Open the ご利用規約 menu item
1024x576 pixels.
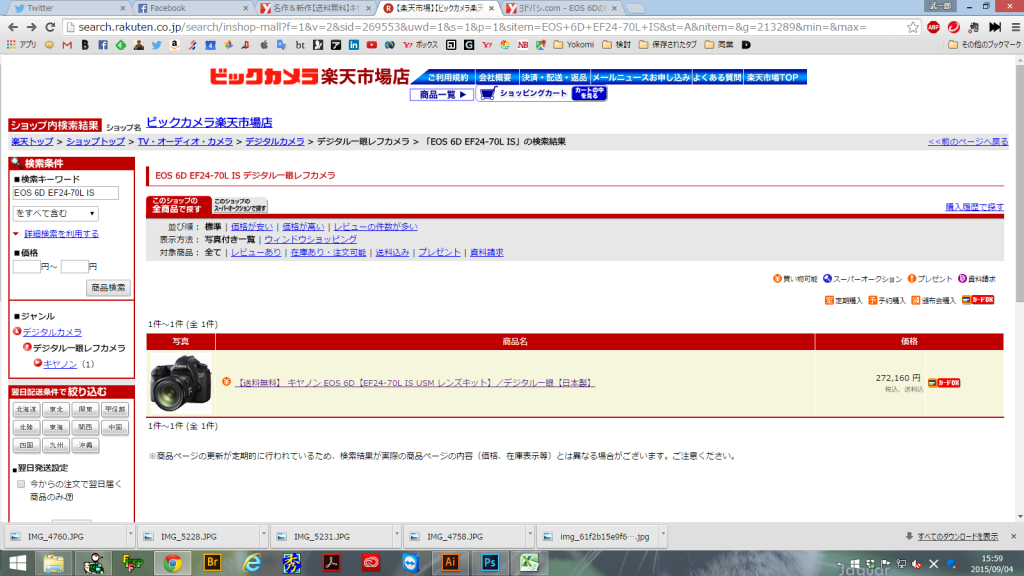coord(447,77)
